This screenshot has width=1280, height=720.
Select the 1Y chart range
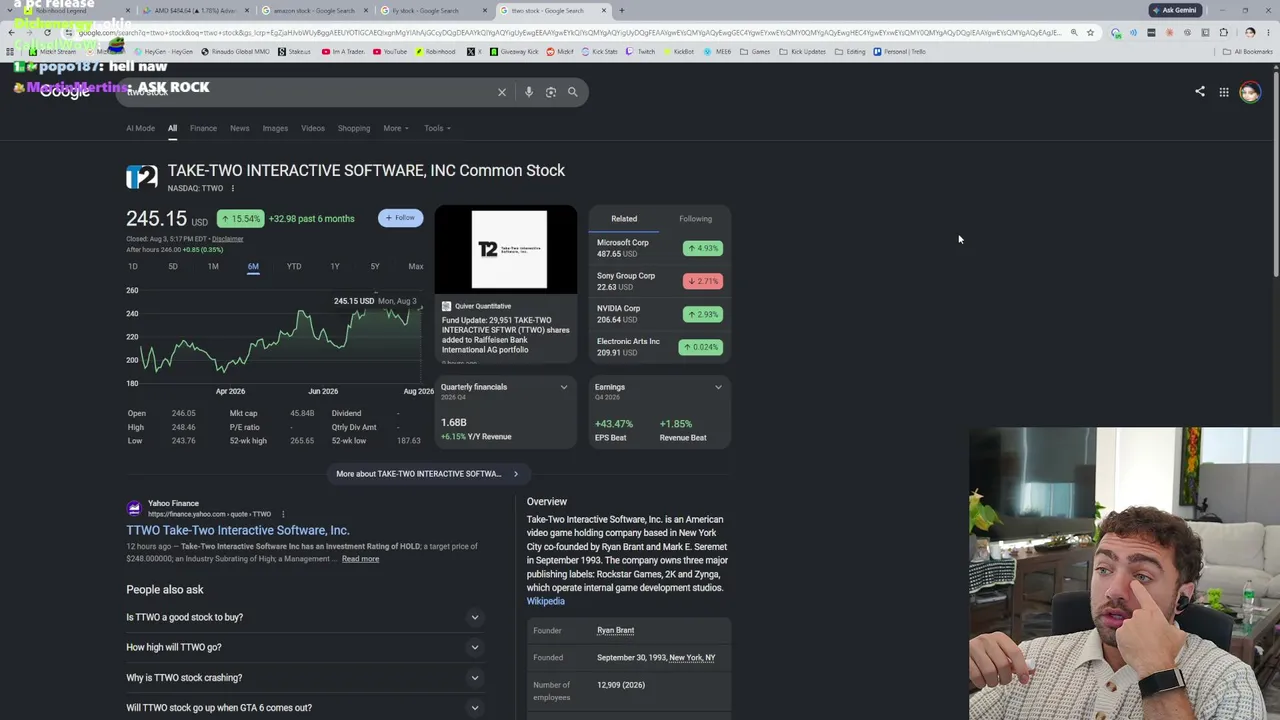coord(335,266)
